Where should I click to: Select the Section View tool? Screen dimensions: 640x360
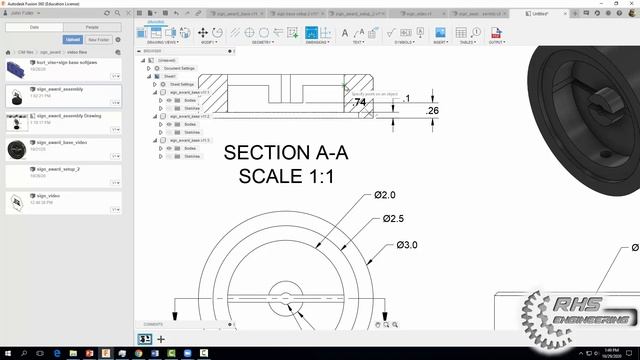tap(171, 33)
